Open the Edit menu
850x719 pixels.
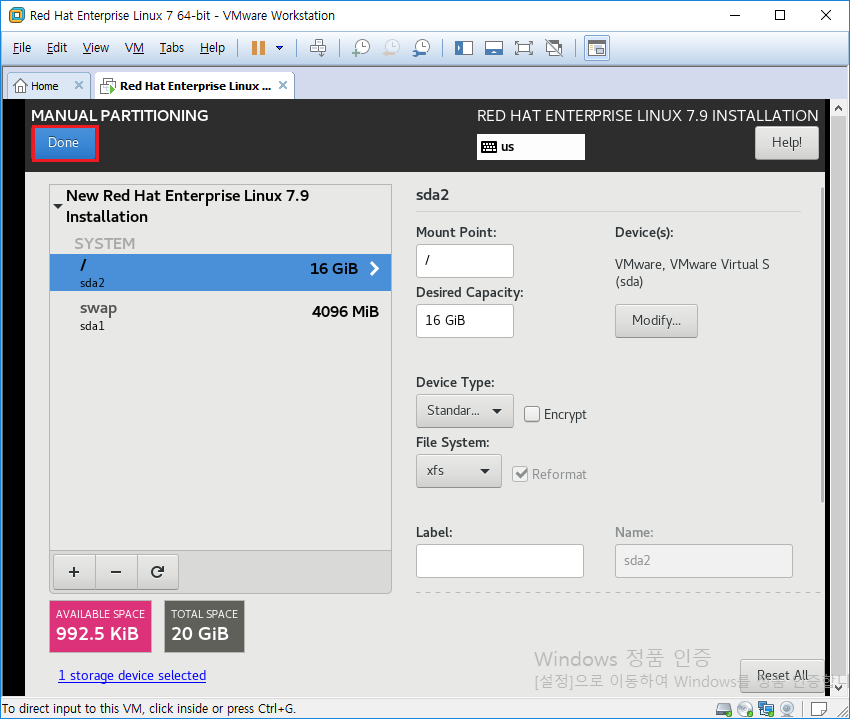point(57,48)
